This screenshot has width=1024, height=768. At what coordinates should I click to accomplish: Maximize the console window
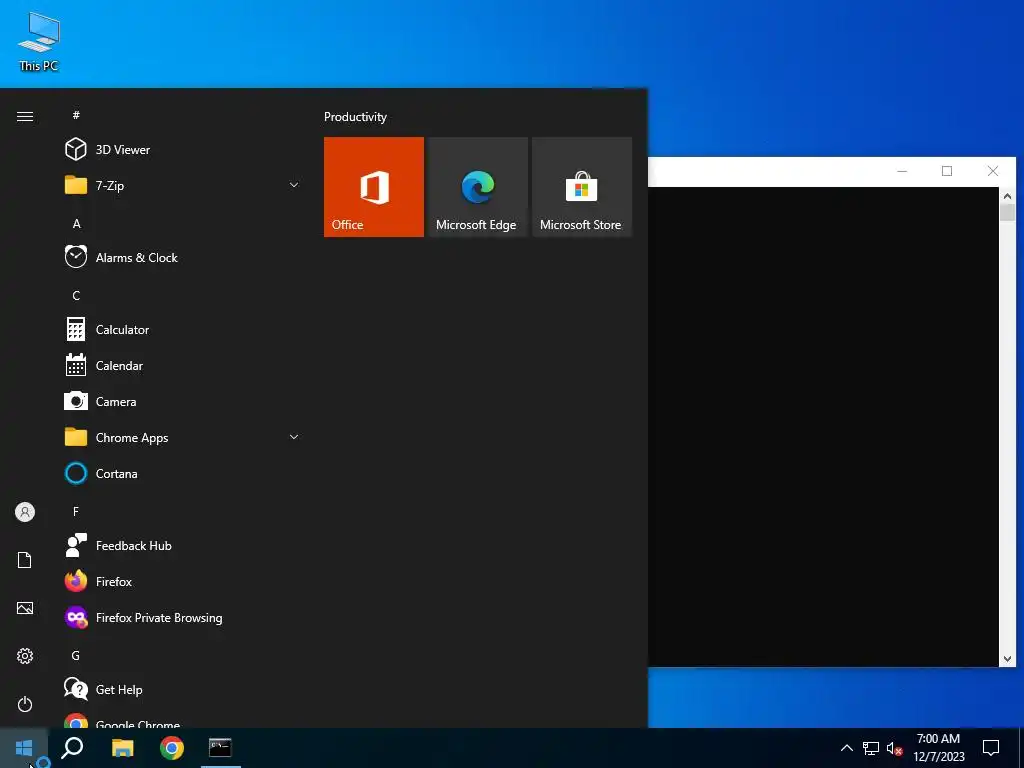click(x=947, y=171)
